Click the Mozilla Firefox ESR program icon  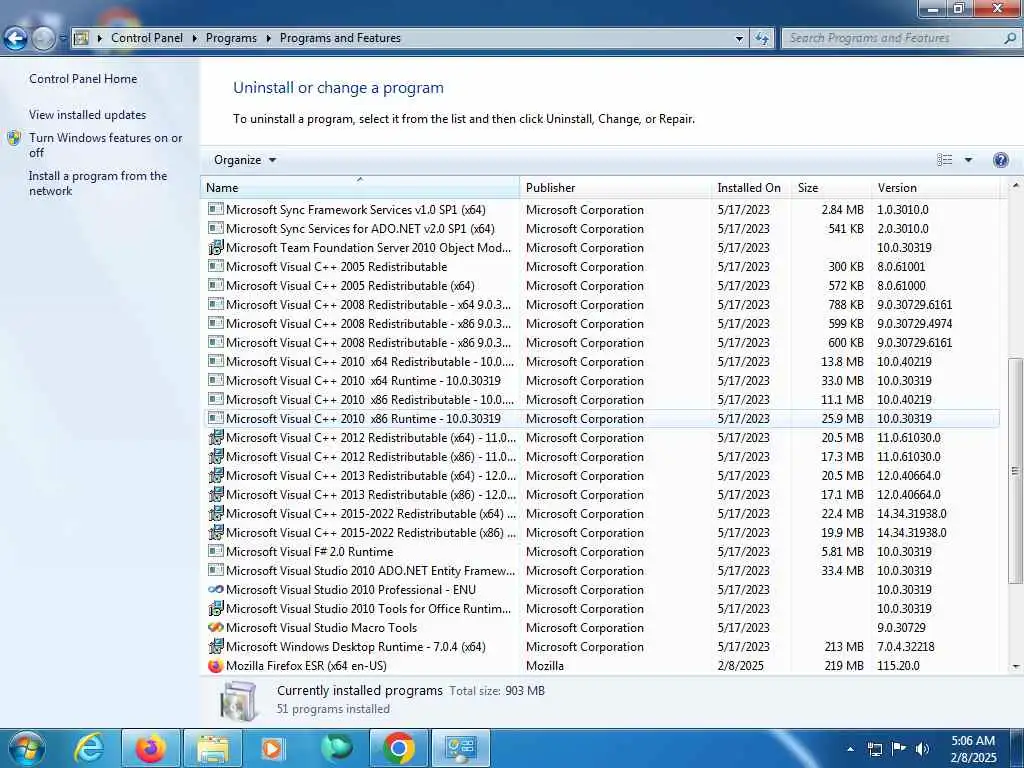[x=215, y=665]
